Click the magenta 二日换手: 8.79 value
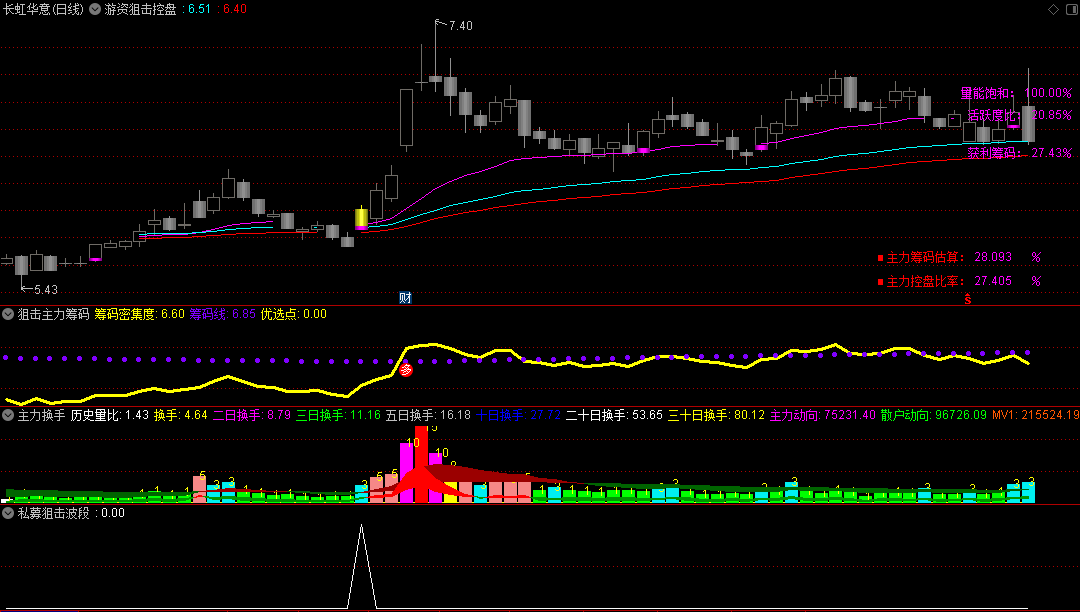Image resolution: width=1080 pixels, height=612 pixels. pos(251,415)
